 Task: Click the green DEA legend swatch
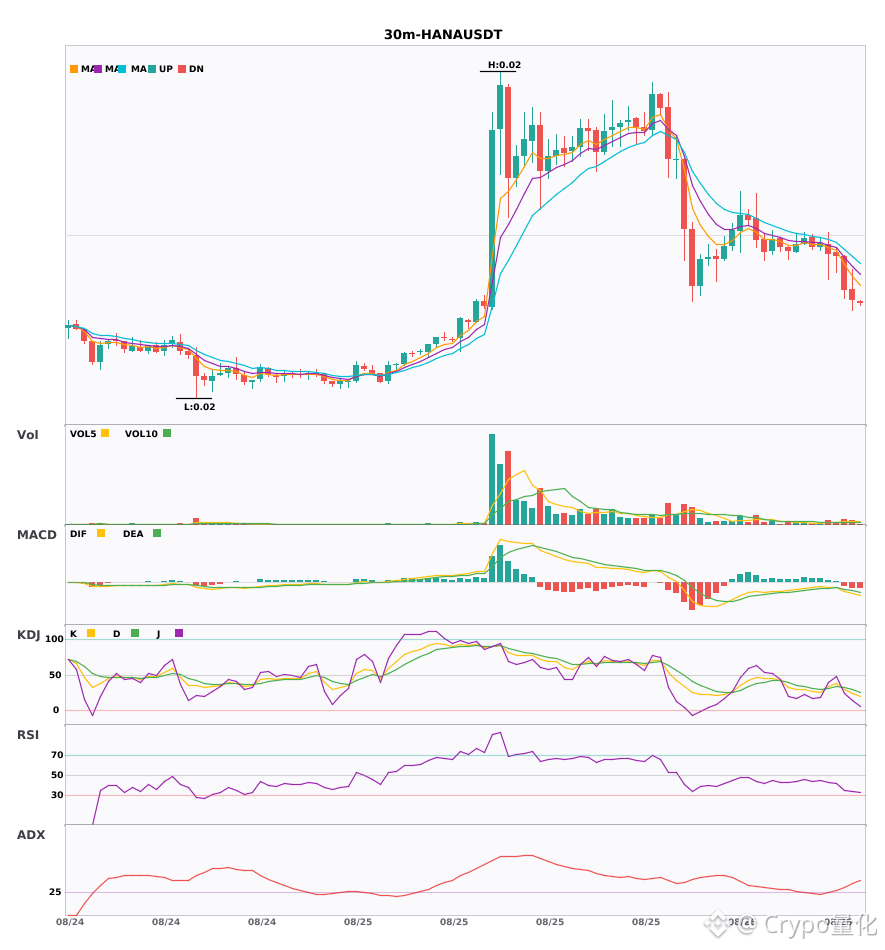click(x=157, y=533)
